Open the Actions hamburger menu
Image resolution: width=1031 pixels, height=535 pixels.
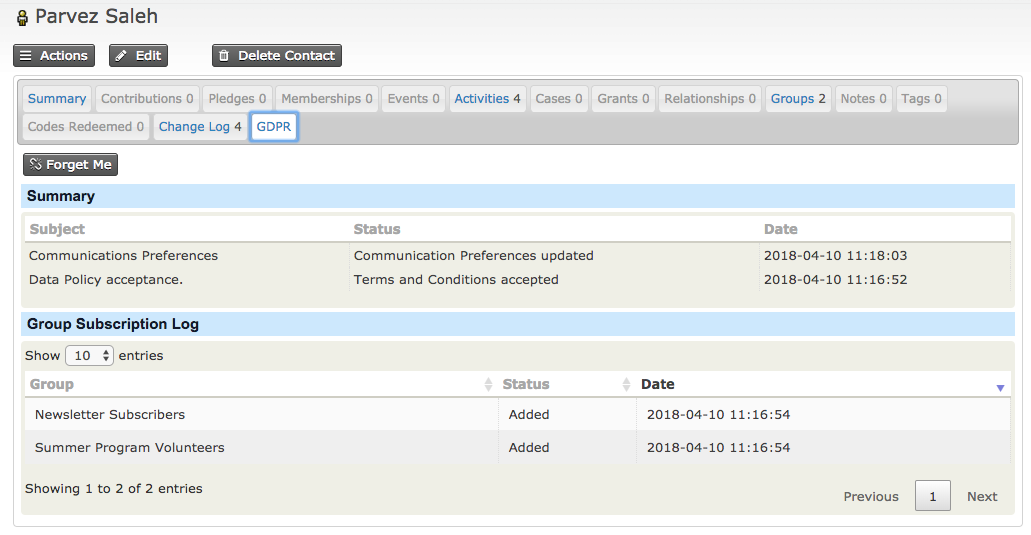(54, 56)
